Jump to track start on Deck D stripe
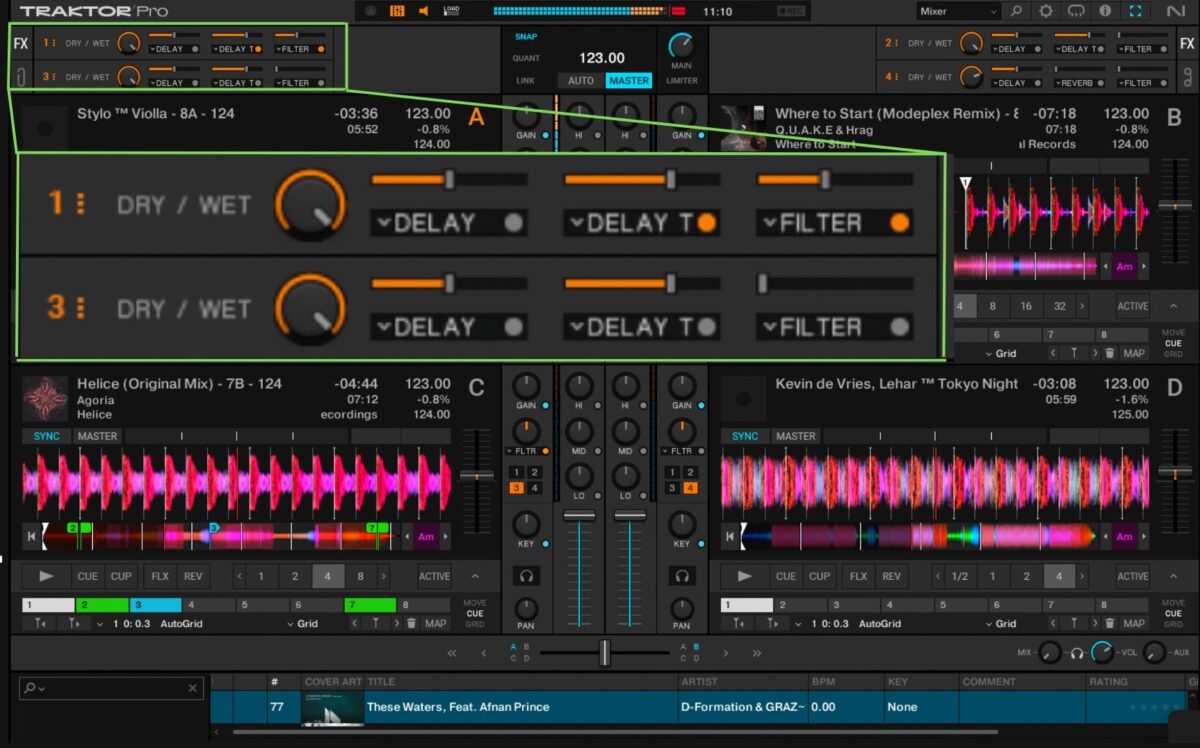Viewport: 1200px width, 748px height. (731, 537)
